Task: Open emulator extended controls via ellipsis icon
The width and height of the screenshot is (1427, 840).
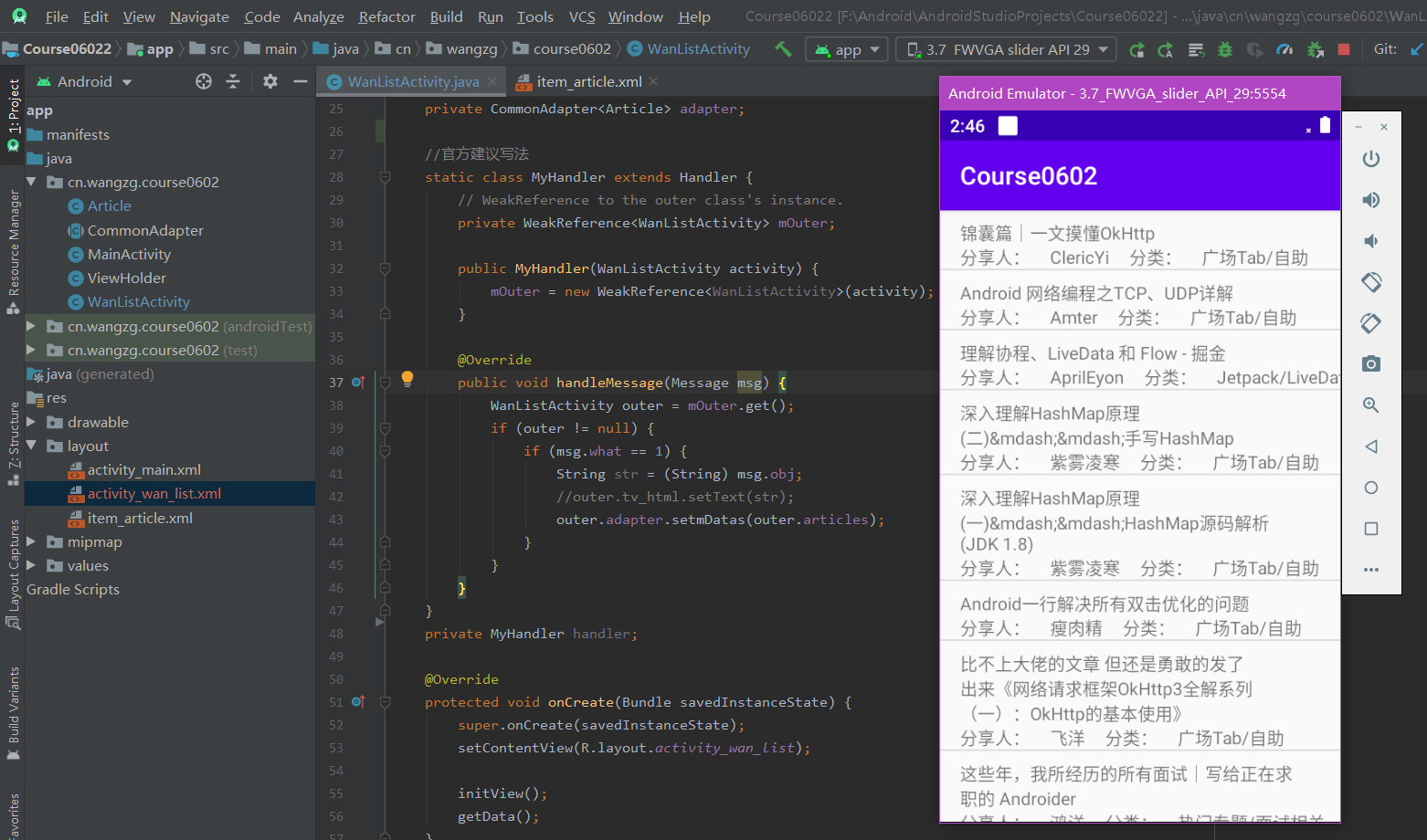Action: coord(1371,569)
